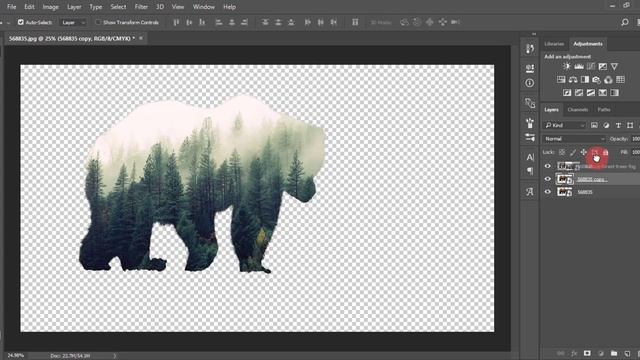Add a Levels adjustment layer
The height and width of the screenshot is (360, 640).
579,67
